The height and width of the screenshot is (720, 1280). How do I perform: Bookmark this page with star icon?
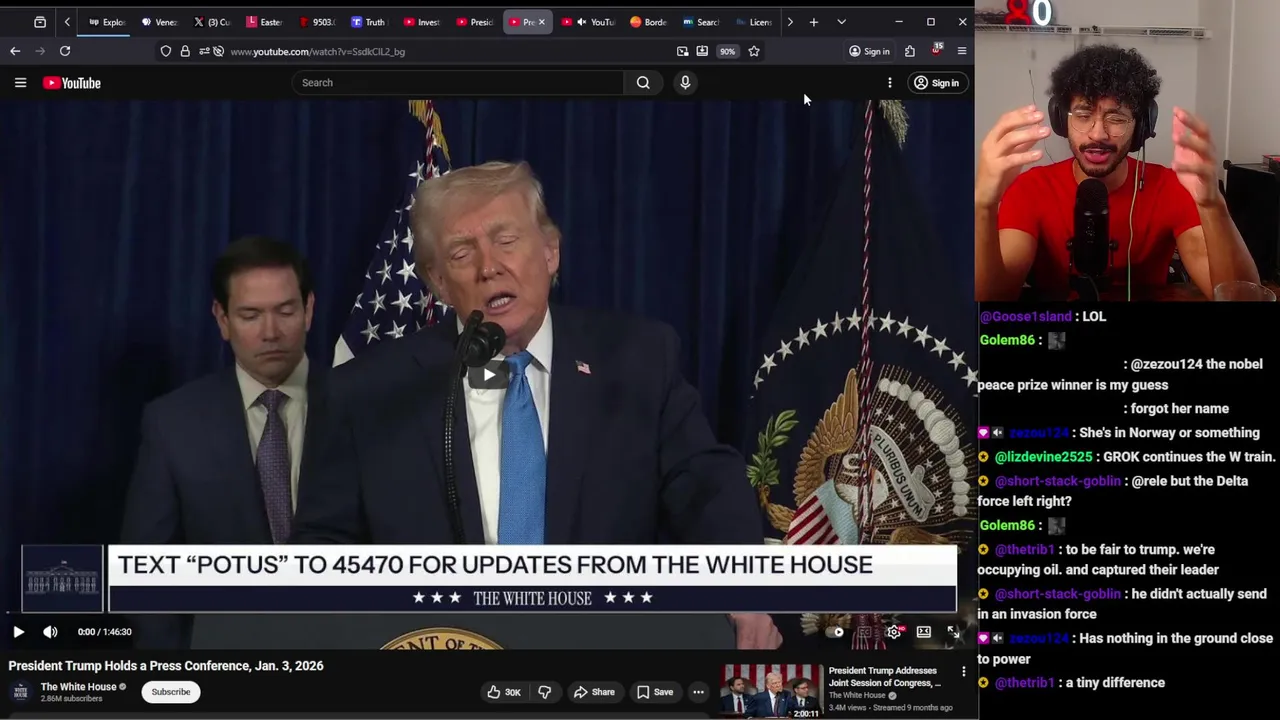pos(754,51)
